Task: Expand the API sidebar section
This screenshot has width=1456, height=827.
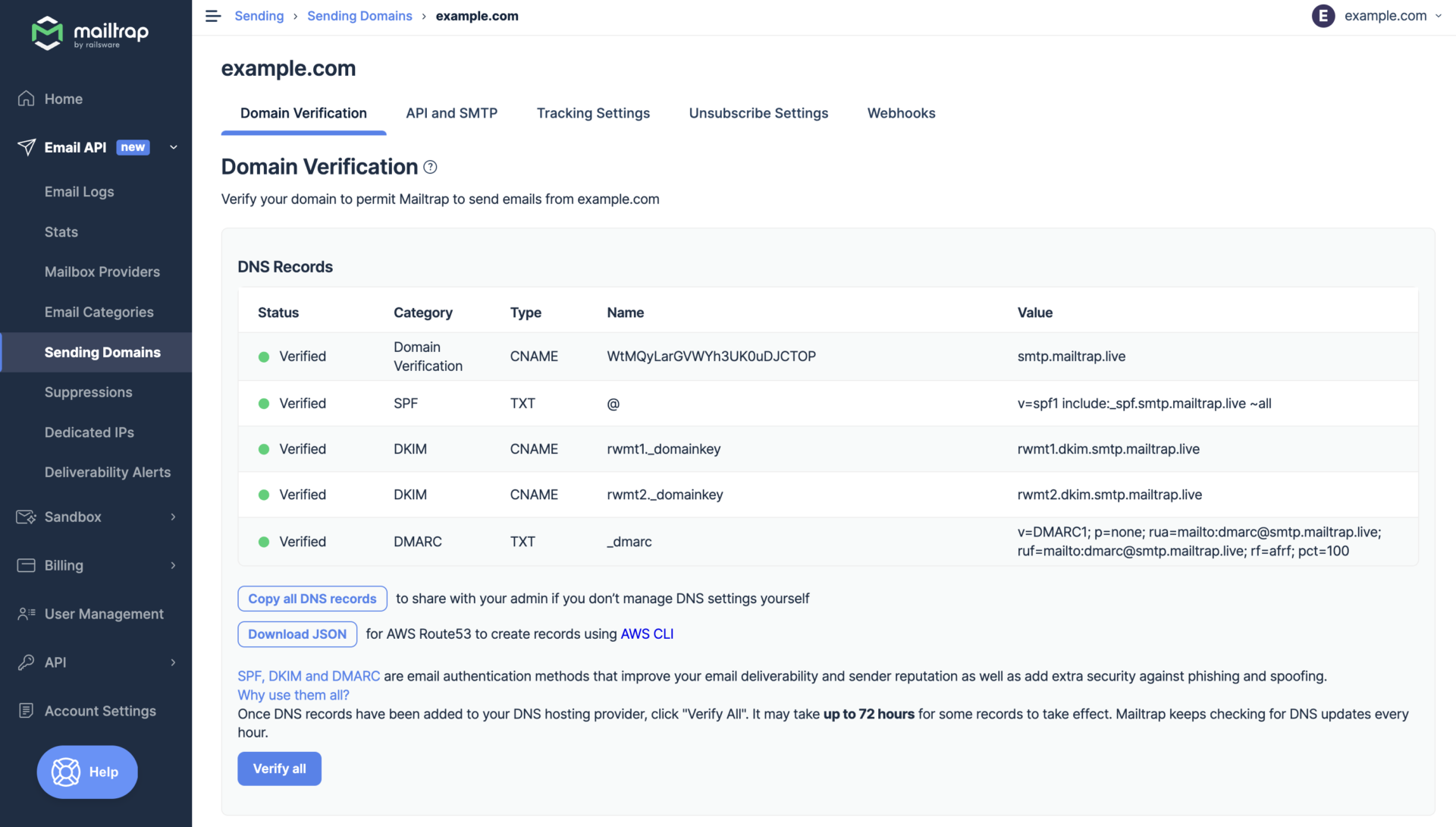Action: point(173,662)
